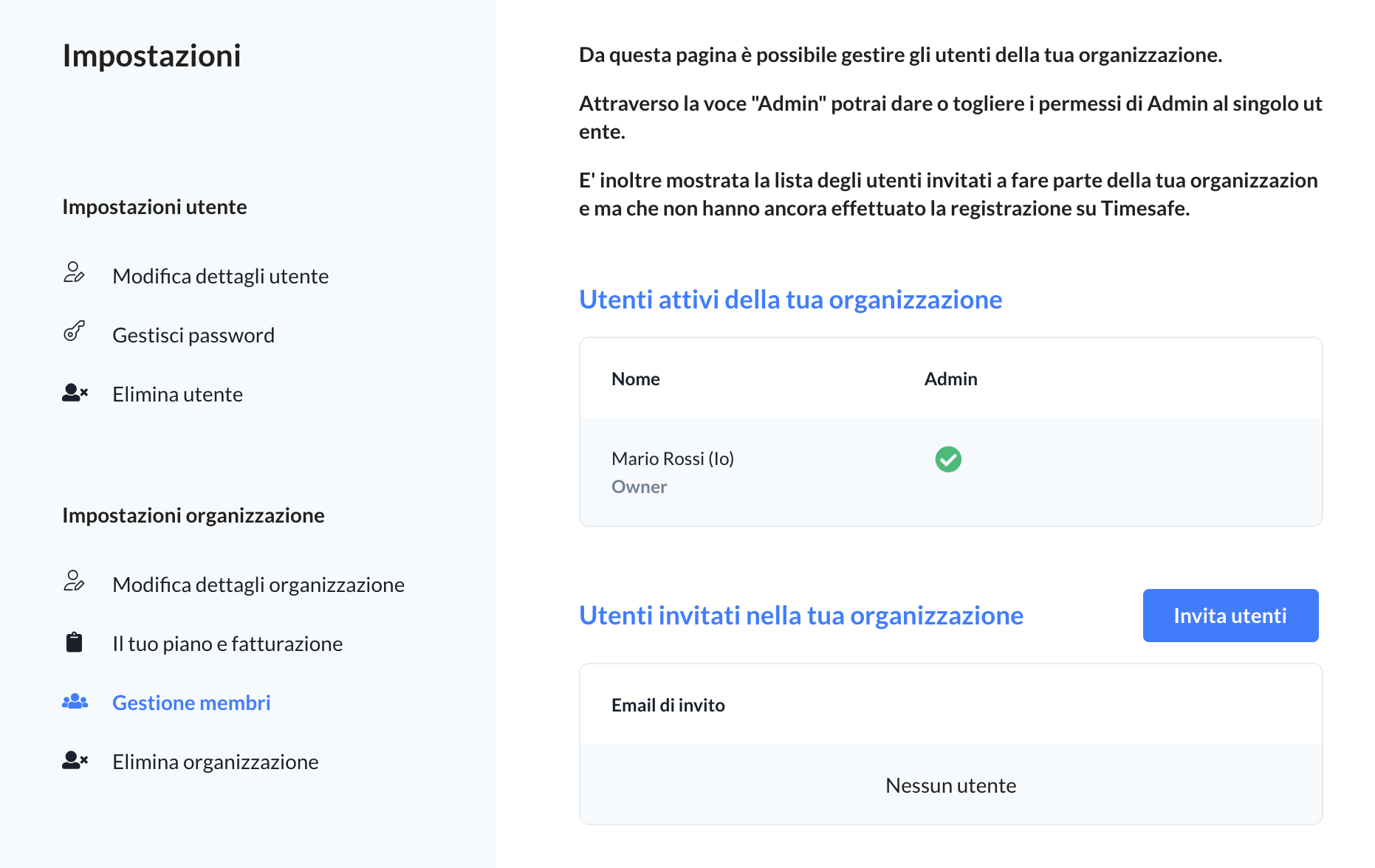Open Modifica dettagli organizzazione
Image resolution: width=1375 pixels, height=868 pixels.
coord(258,585)
